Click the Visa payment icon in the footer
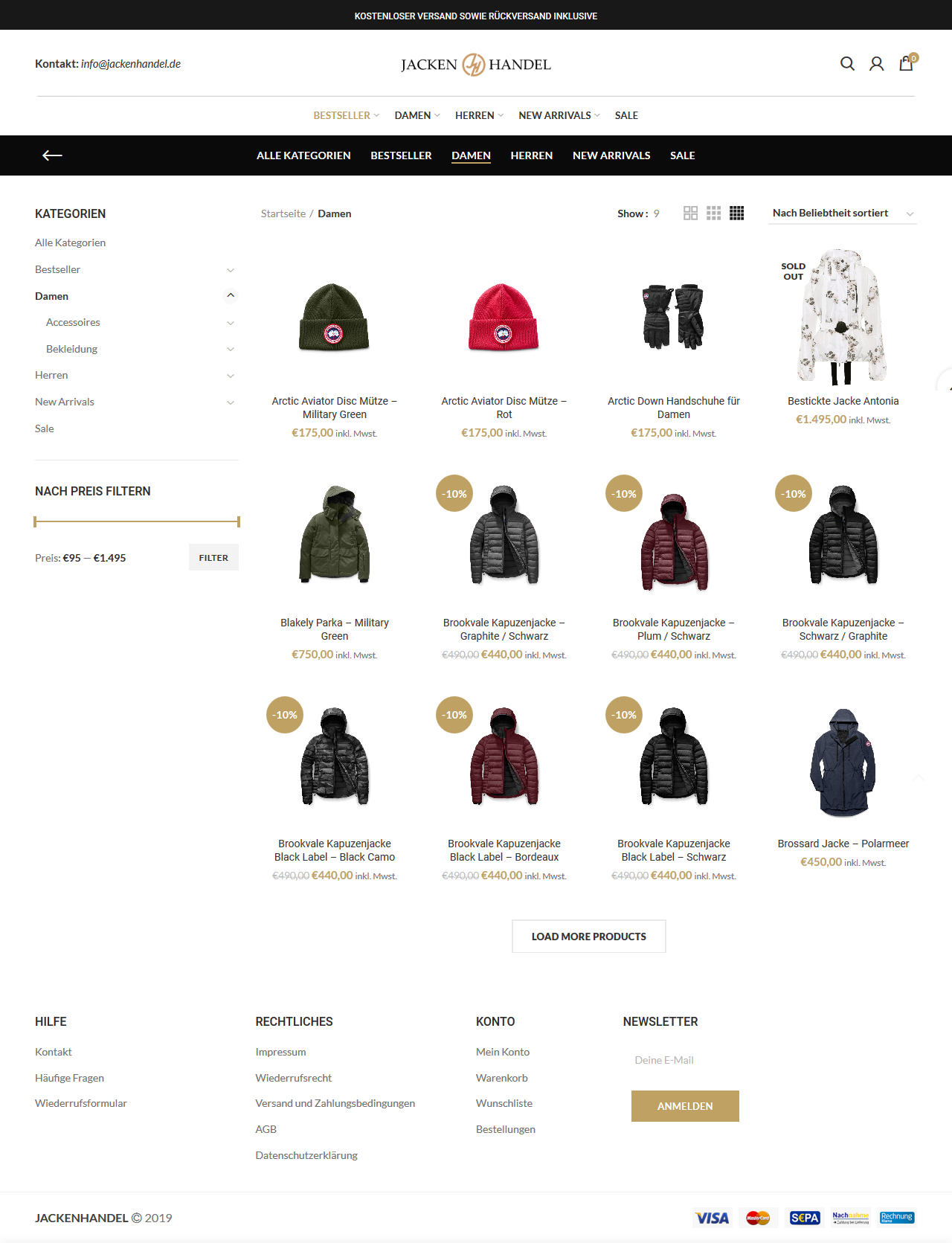952x1243 pixels. tap(712, 1218)
